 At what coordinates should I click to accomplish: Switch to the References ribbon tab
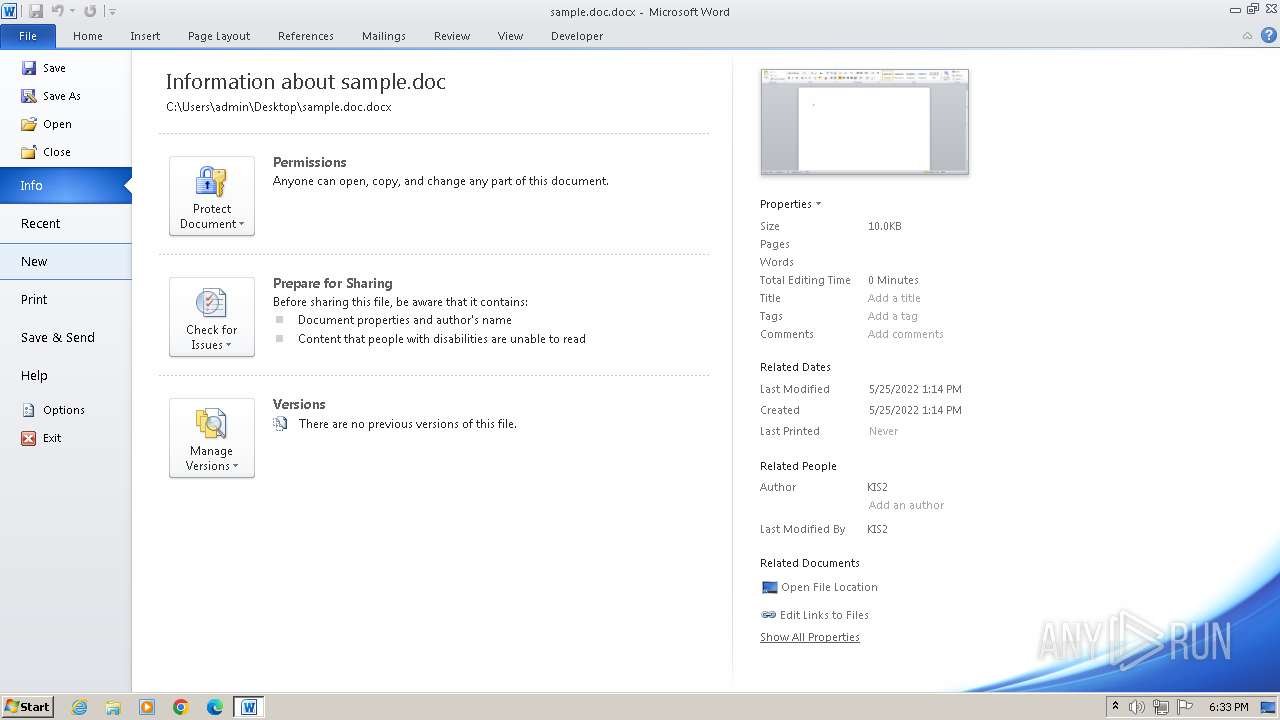306,36
